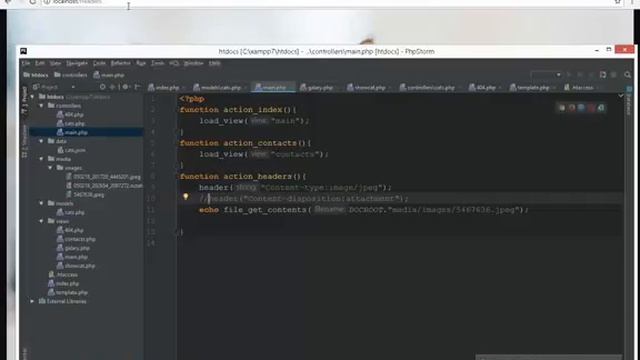Hide the Project panel with hide icon

[137, 87]
